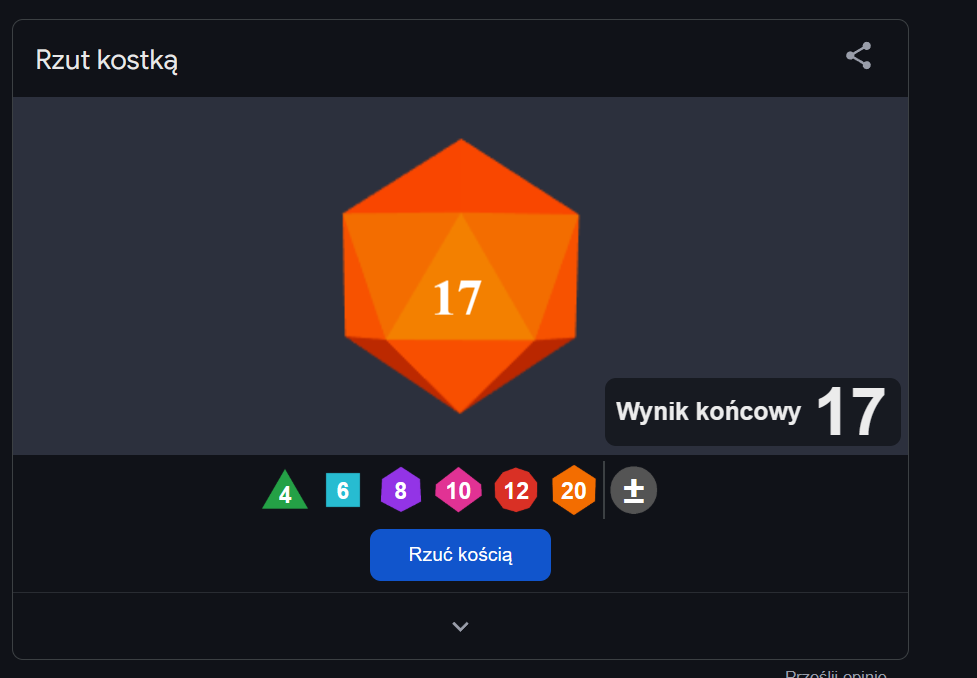Image resolution: width=977 pixels, height=678 pixels.
Task: Click the Rzut kostką title
Action: [107, 60]
